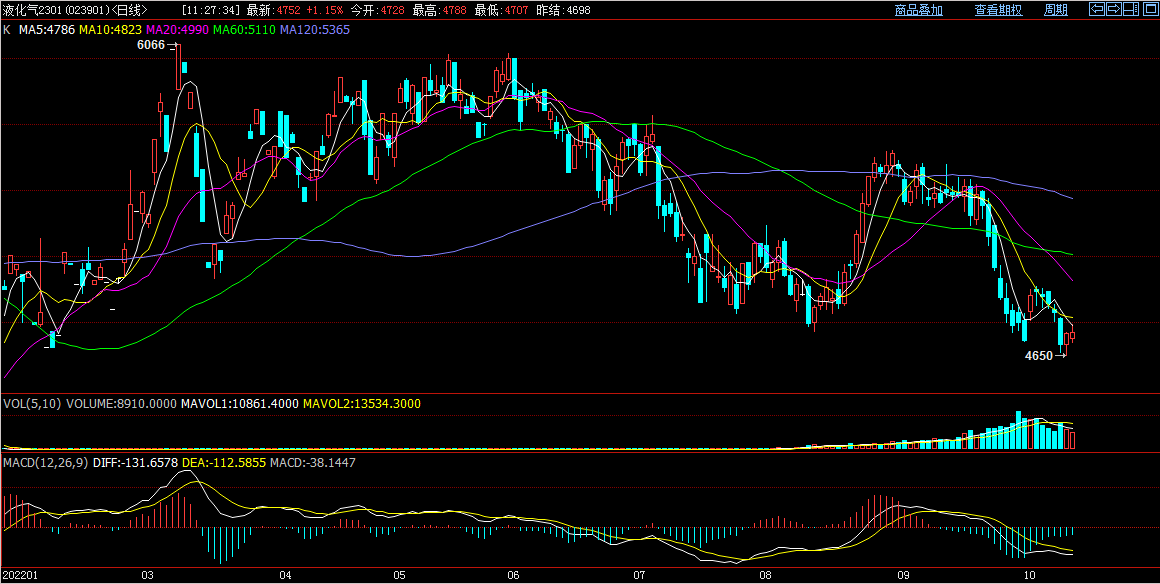
Task: Click the 最高:4788 high price value
Action: click(x=439, y=10)
